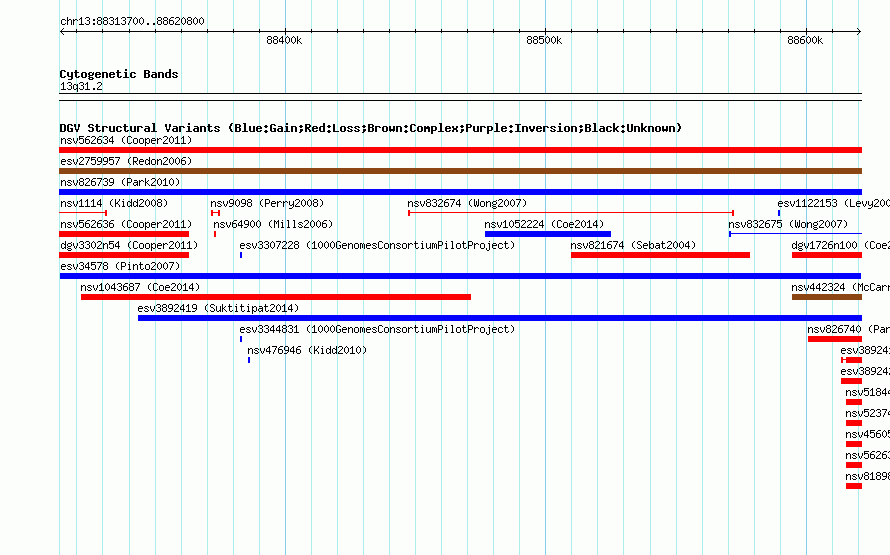This screenshot has width=890, height=555.
Task: Open the nsv9098 (Perry2008) label
Action: tap(267, 203)
